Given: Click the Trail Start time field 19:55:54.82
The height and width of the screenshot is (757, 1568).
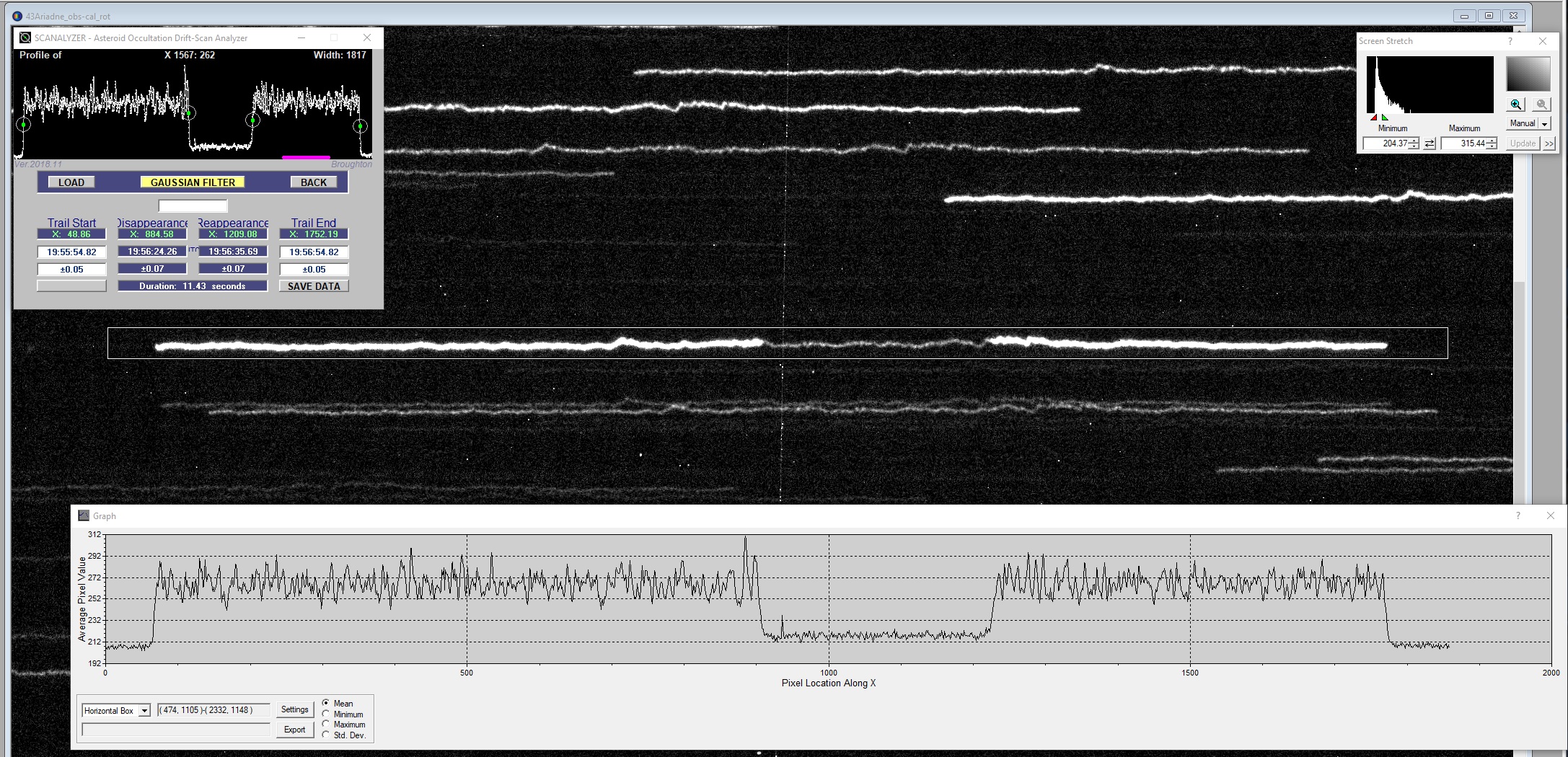Looking at the screenshot, I should [x=71, y=252].
